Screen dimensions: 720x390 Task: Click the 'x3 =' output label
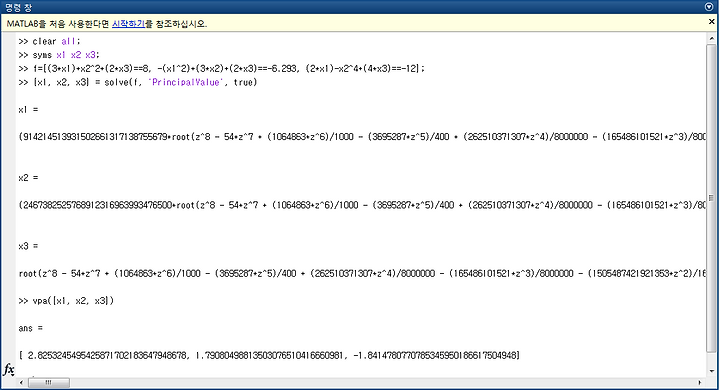click(x=28, y=246)
